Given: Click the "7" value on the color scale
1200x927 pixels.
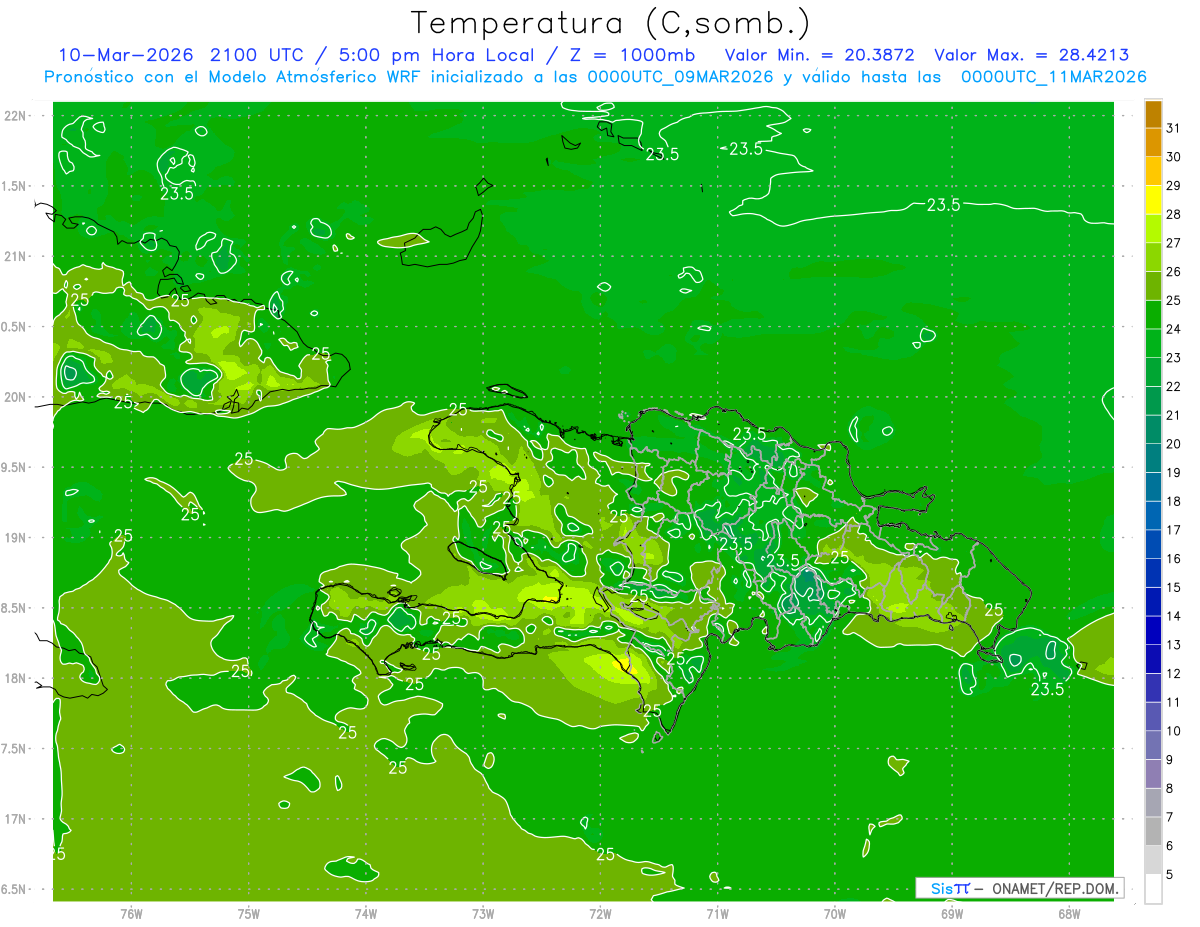Looking at the screenshot, I should coord(1170,817).
